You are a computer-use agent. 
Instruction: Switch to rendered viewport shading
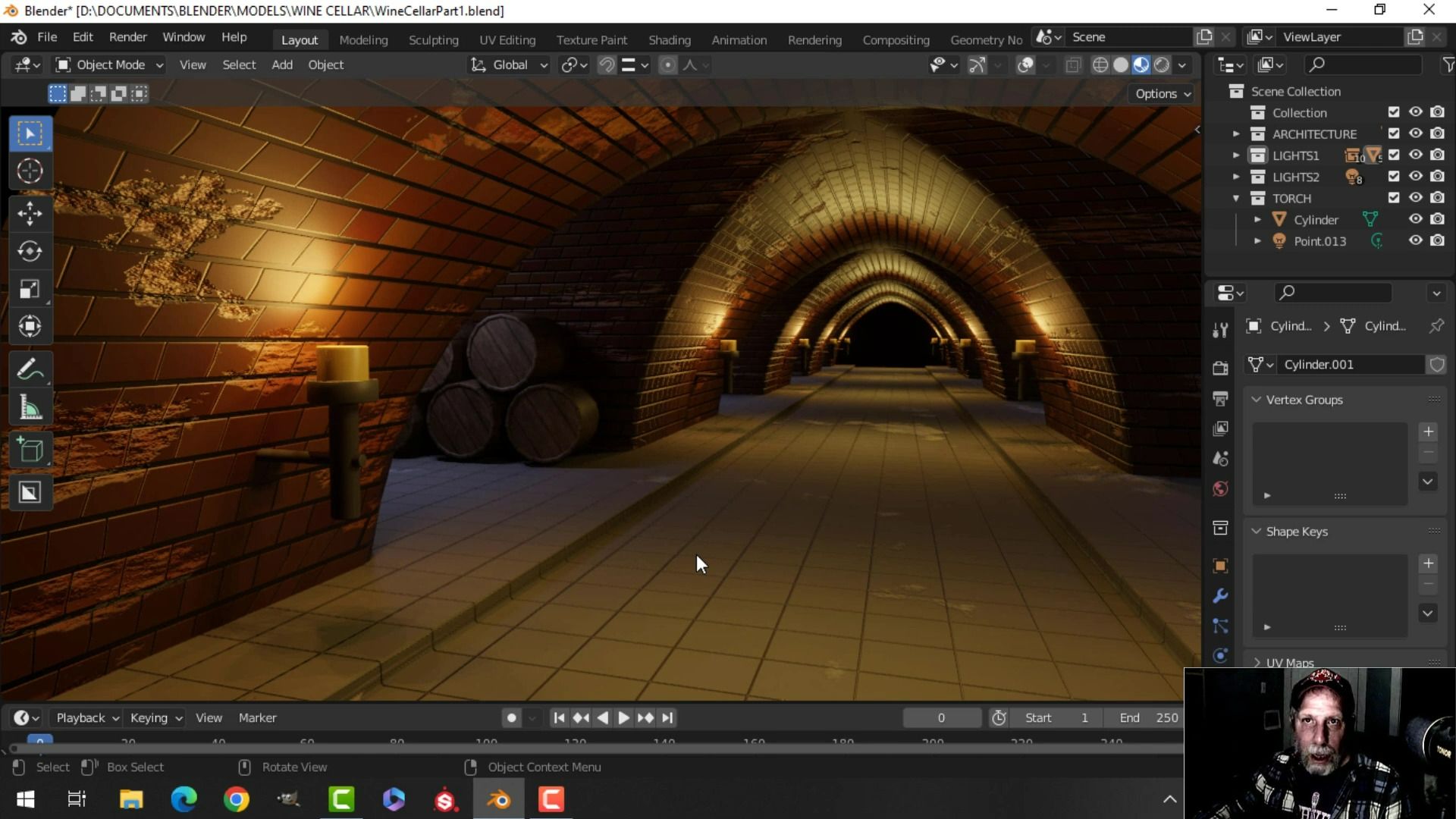1161,65
